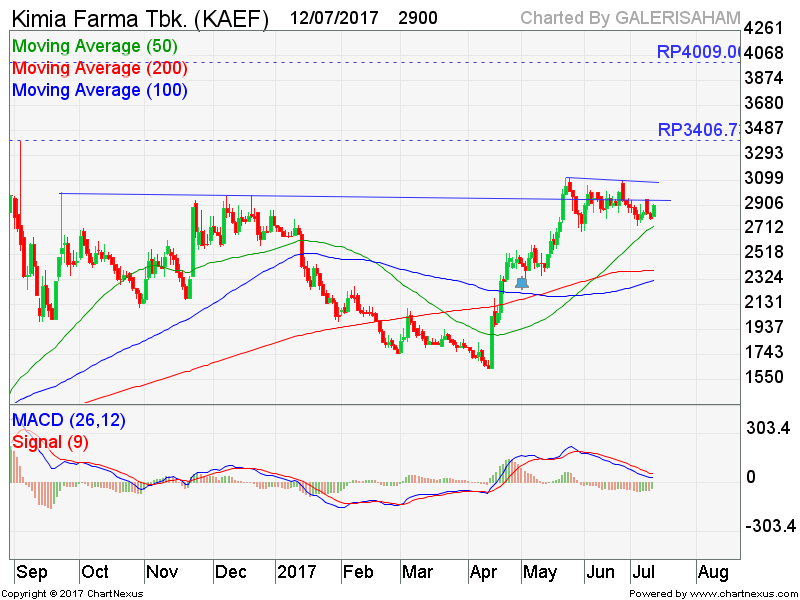
Task: Click the Sep month label on time axis
Action: (33, 572)
